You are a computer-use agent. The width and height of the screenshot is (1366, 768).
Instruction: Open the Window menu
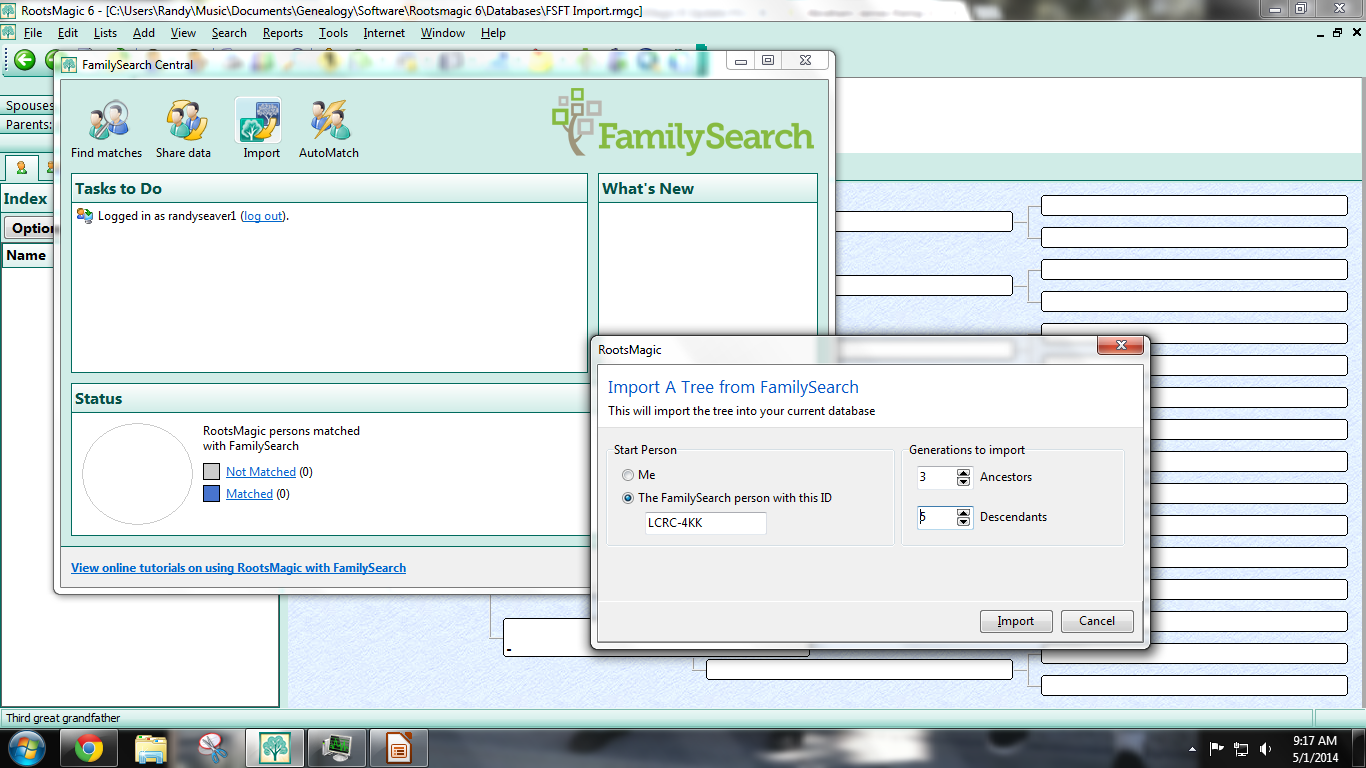click(443, 33)
